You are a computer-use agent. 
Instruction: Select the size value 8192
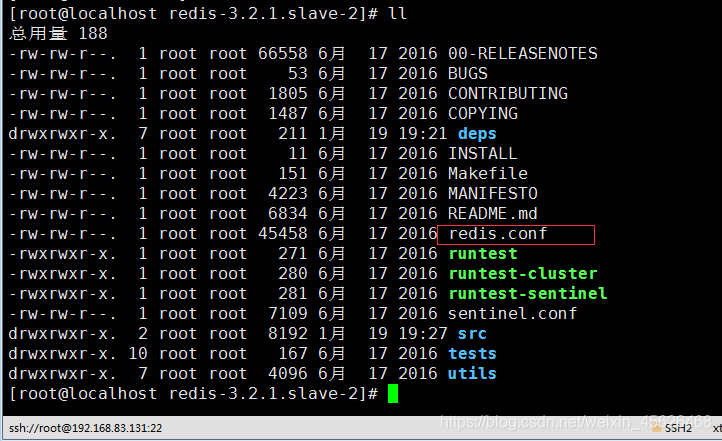point(288,334)
